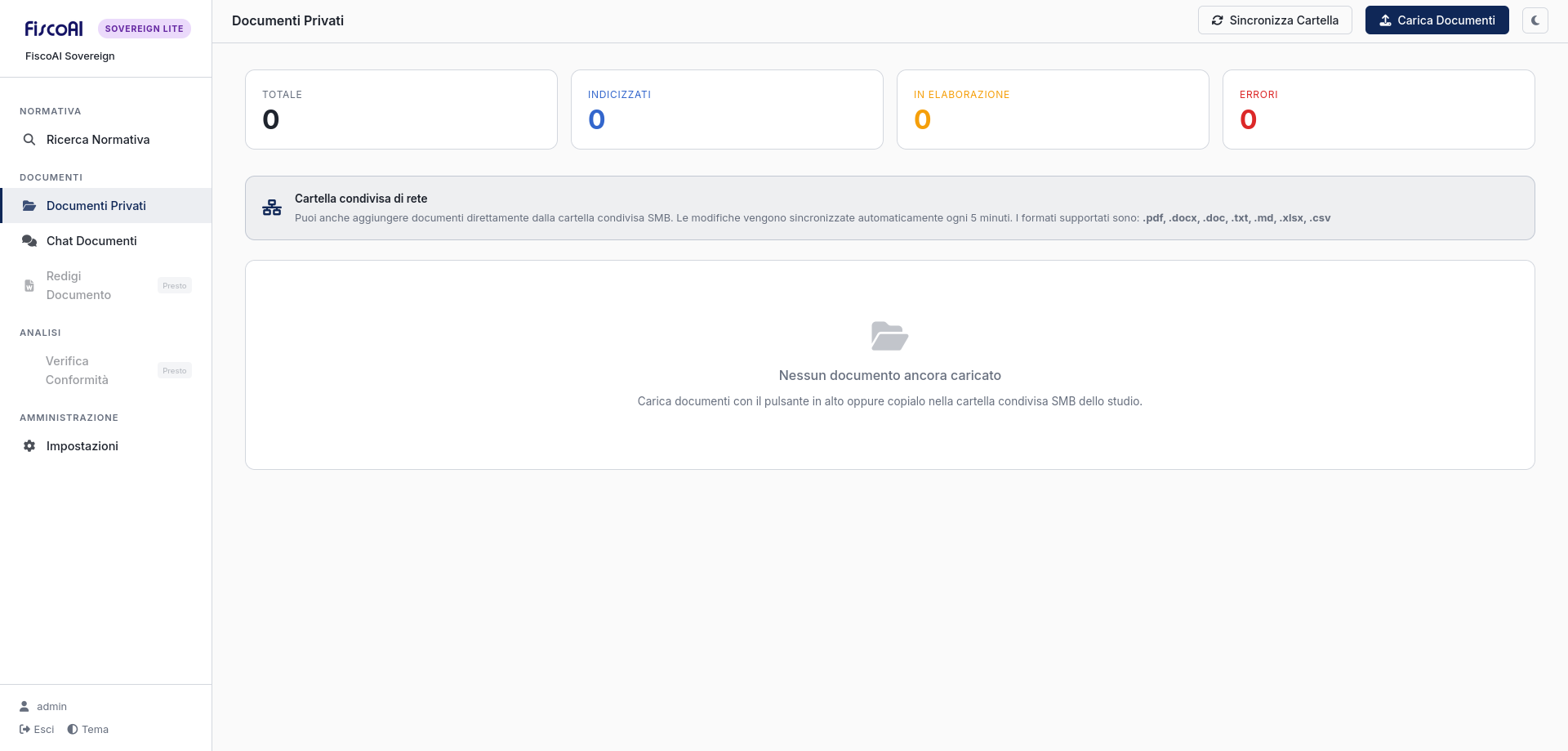1568x751 pixels.
Task: Click 'FiscoAI Sovereign' subtitle text
Action: coord(70,56)
